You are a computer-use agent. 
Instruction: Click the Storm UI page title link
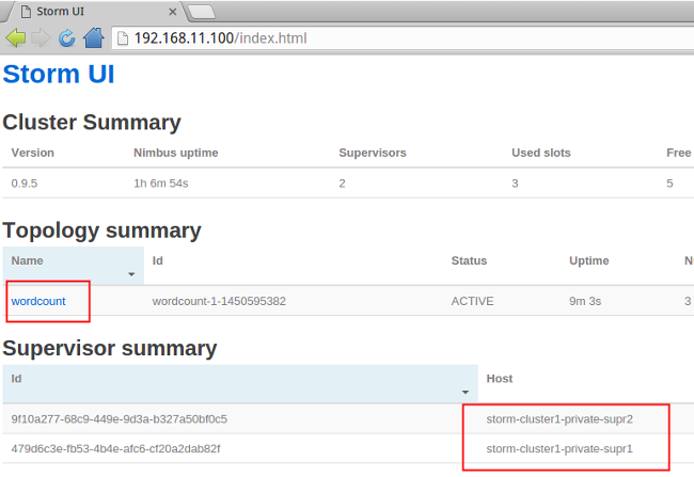click(x=59, y=75)
